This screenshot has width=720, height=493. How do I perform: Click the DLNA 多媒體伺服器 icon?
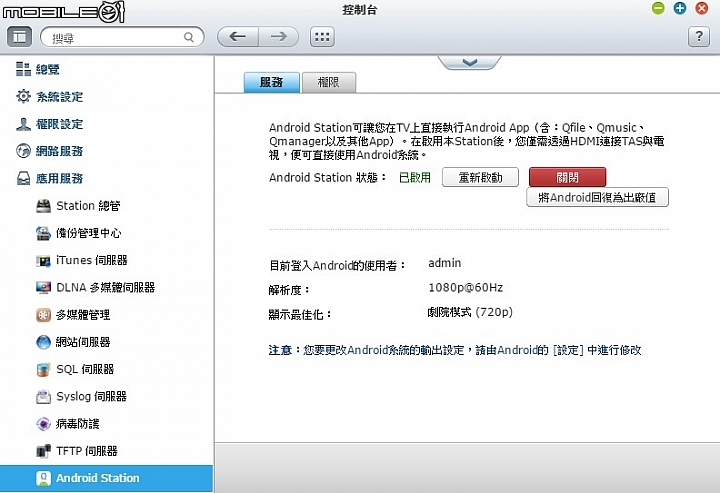pos(43,288)
